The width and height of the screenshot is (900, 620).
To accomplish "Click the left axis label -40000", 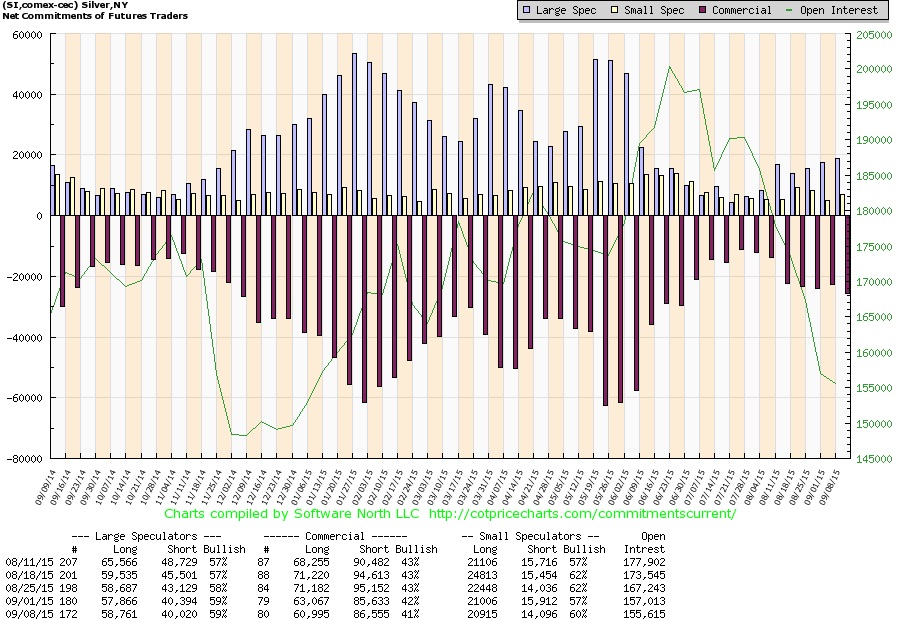I will (25, 338).
